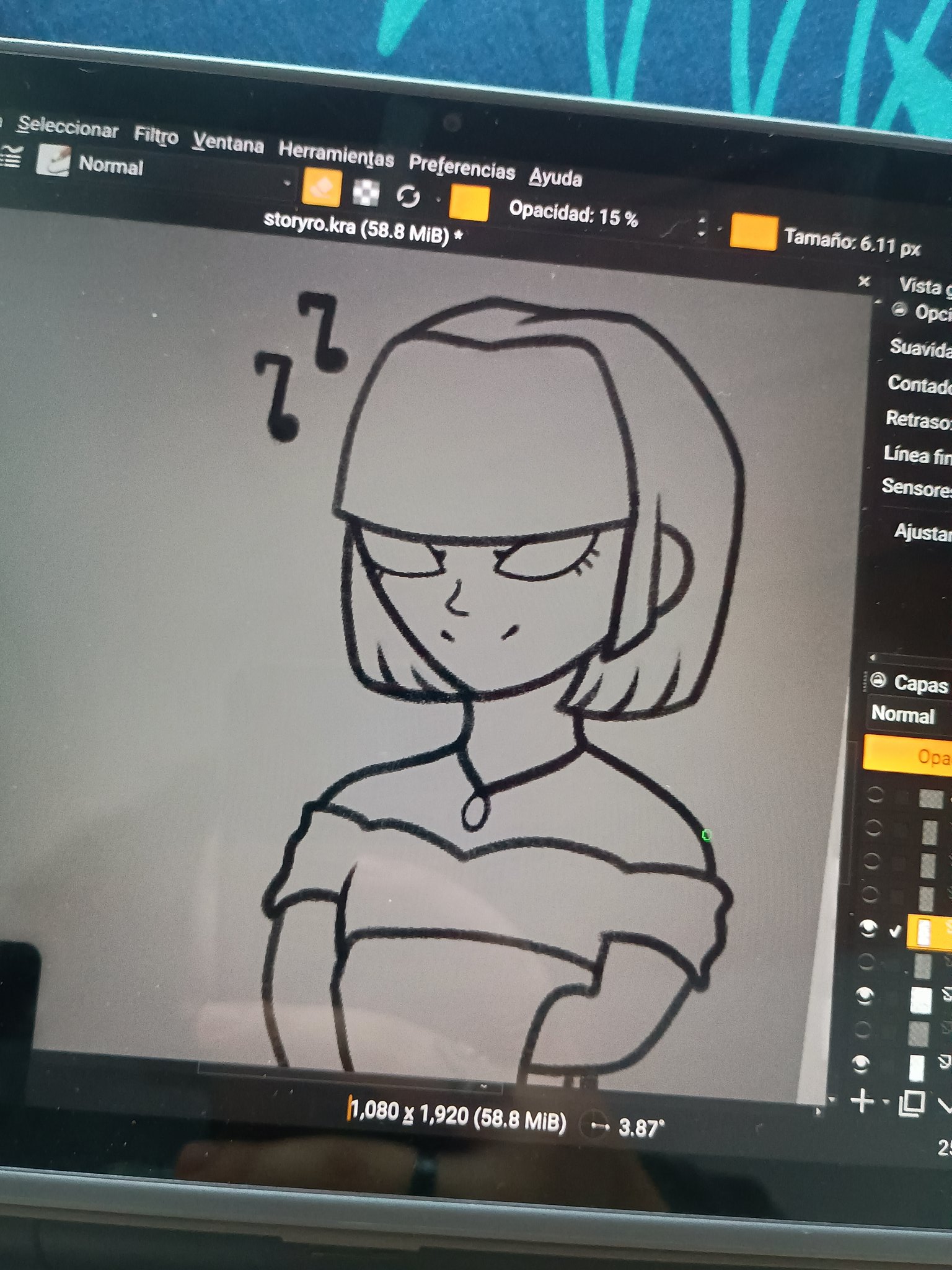Image resolution: width=952 pixels, height=1270 pixels.
Task: Select the topmost layer thumbnail
Action: 931,798
